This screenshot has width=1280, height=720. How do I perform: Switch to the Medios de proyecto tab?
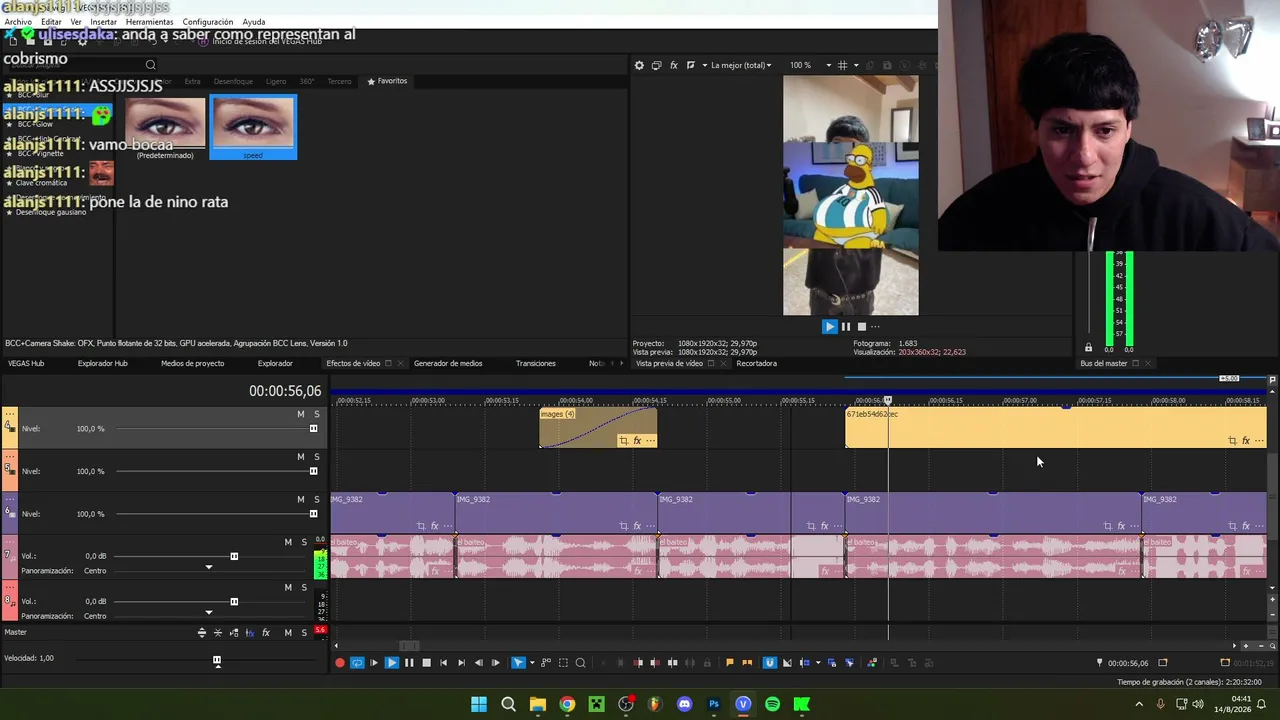[x=192, y=363]
